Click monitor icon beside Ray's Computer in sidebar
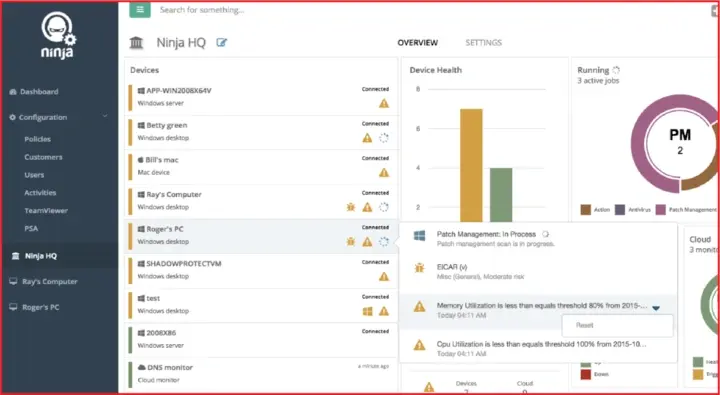Viewport: 720px width, 395px height. click(13, 282)
